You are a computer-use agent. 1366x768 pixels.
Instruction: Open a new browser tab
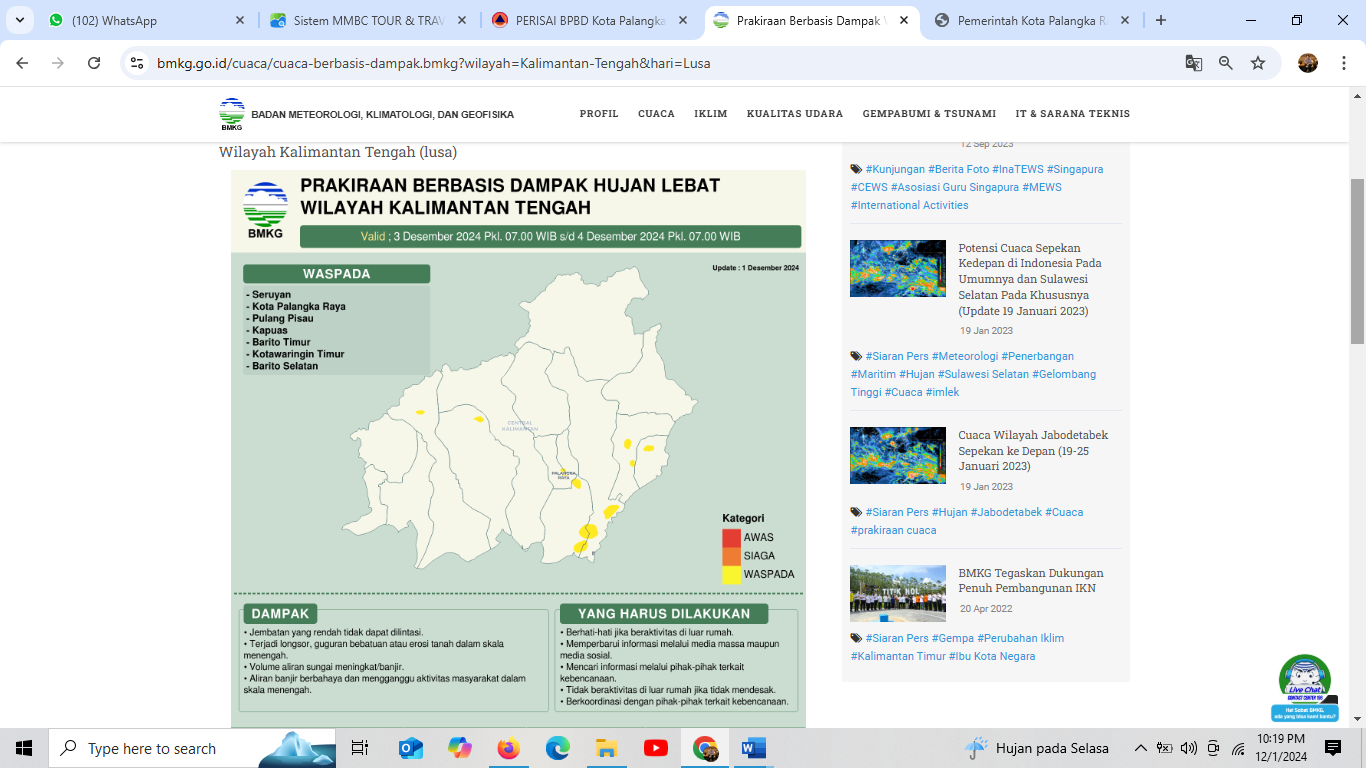coord(1160,20)
